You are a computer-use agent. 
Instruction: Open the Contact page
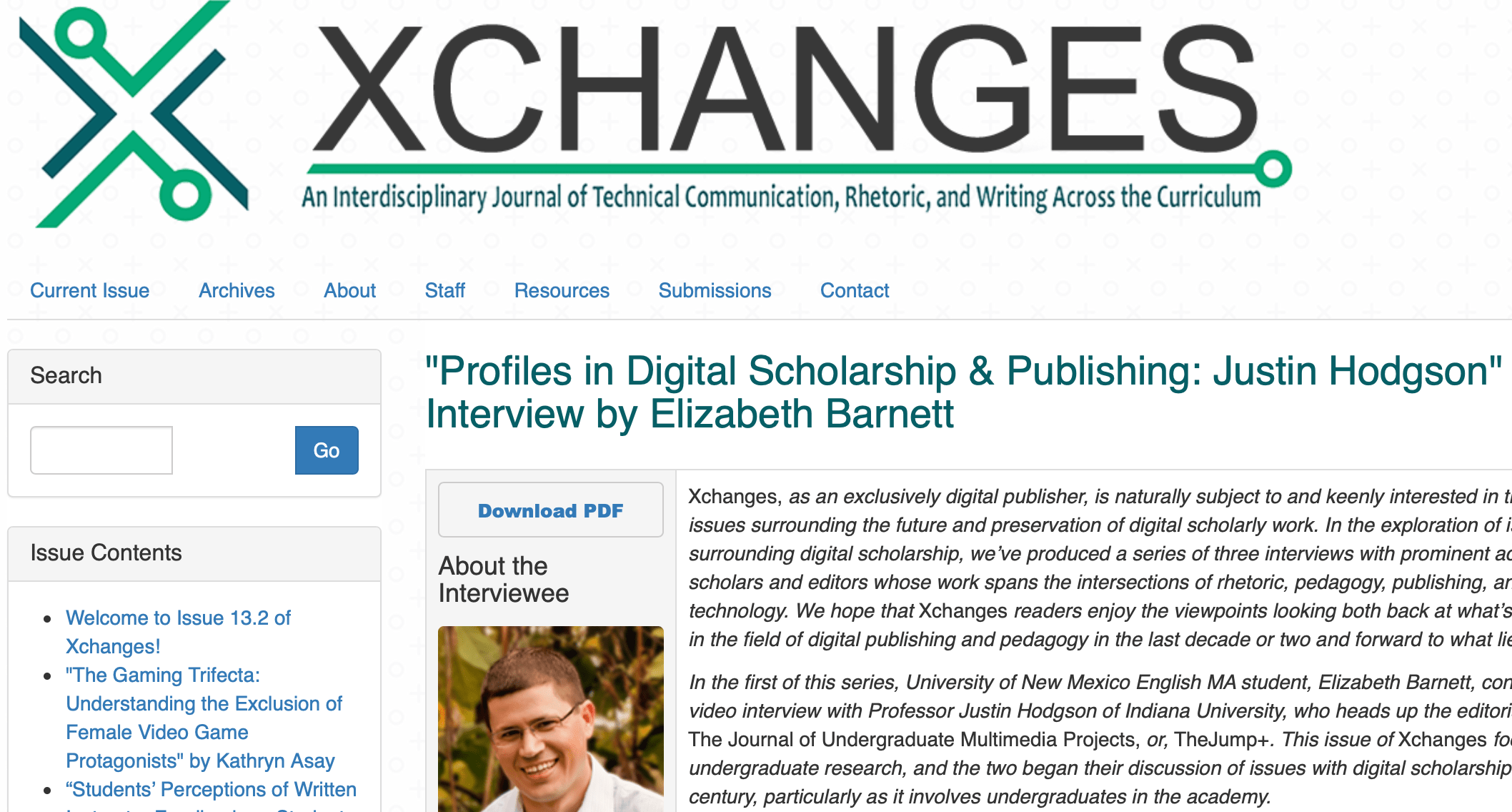855,290
